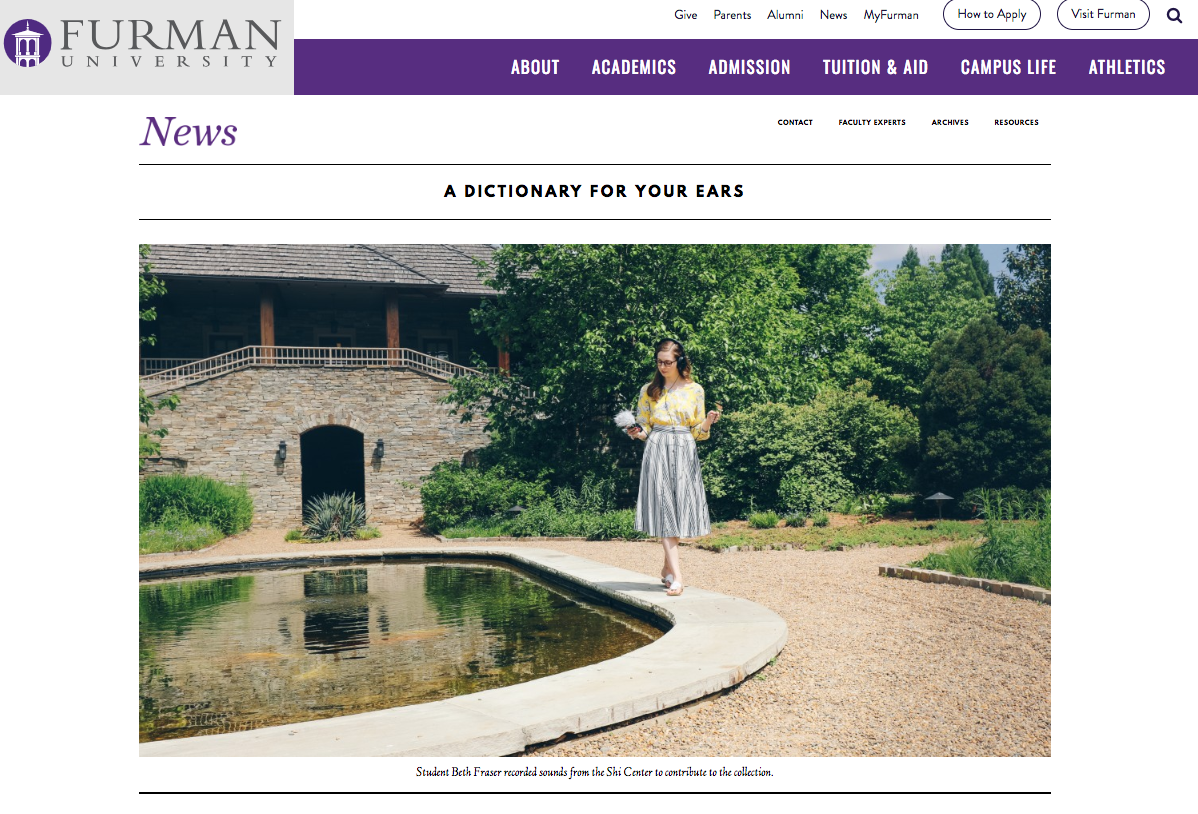This screenshot has height=814, width=1198.
Task: Open the search magnifier icon
Action: tap(1174, 15)
